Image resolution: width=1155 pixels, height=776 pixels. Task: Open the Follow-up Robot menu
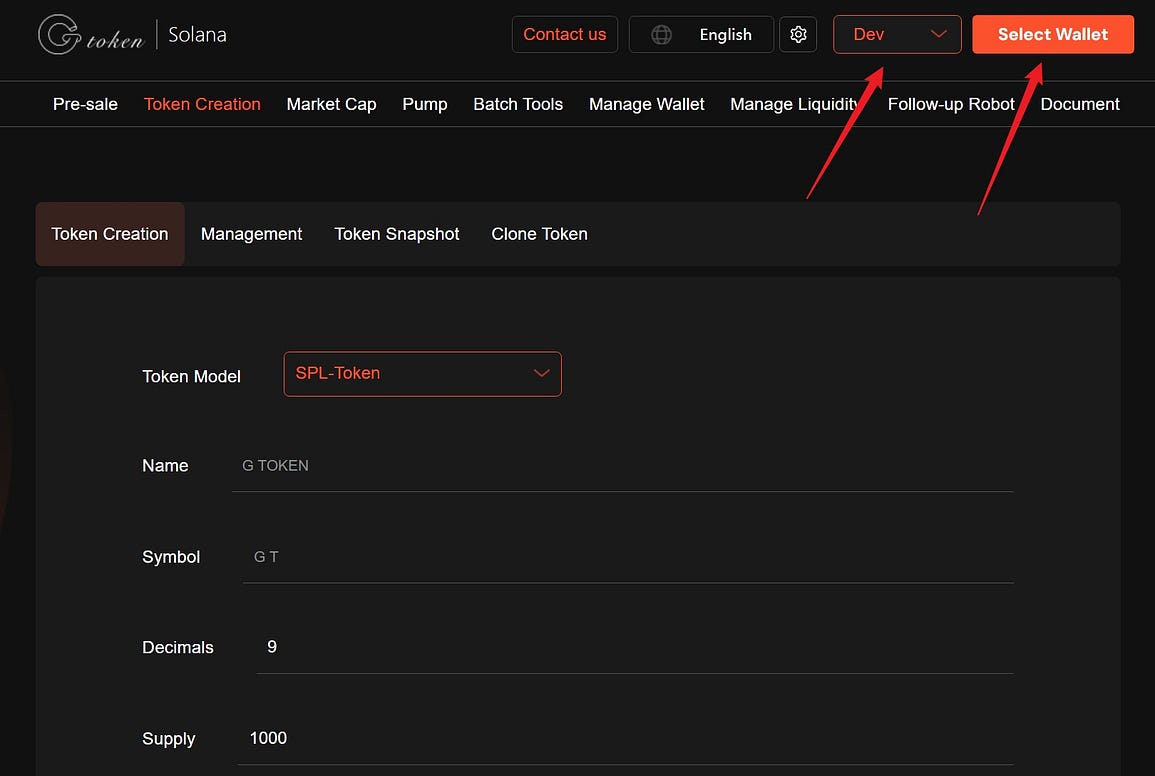[951, 104]
